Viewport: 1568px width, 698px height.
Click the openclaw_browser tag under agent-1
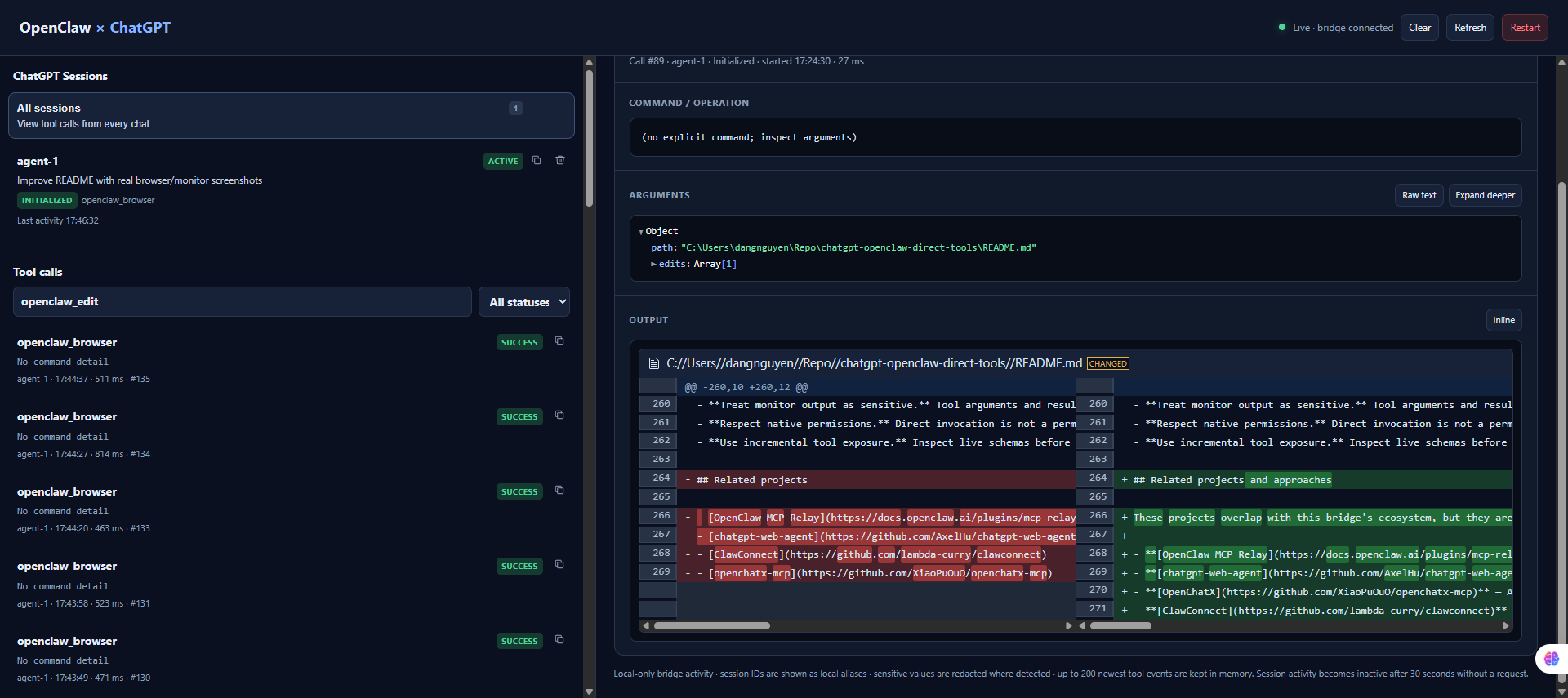tap(118, 200)
